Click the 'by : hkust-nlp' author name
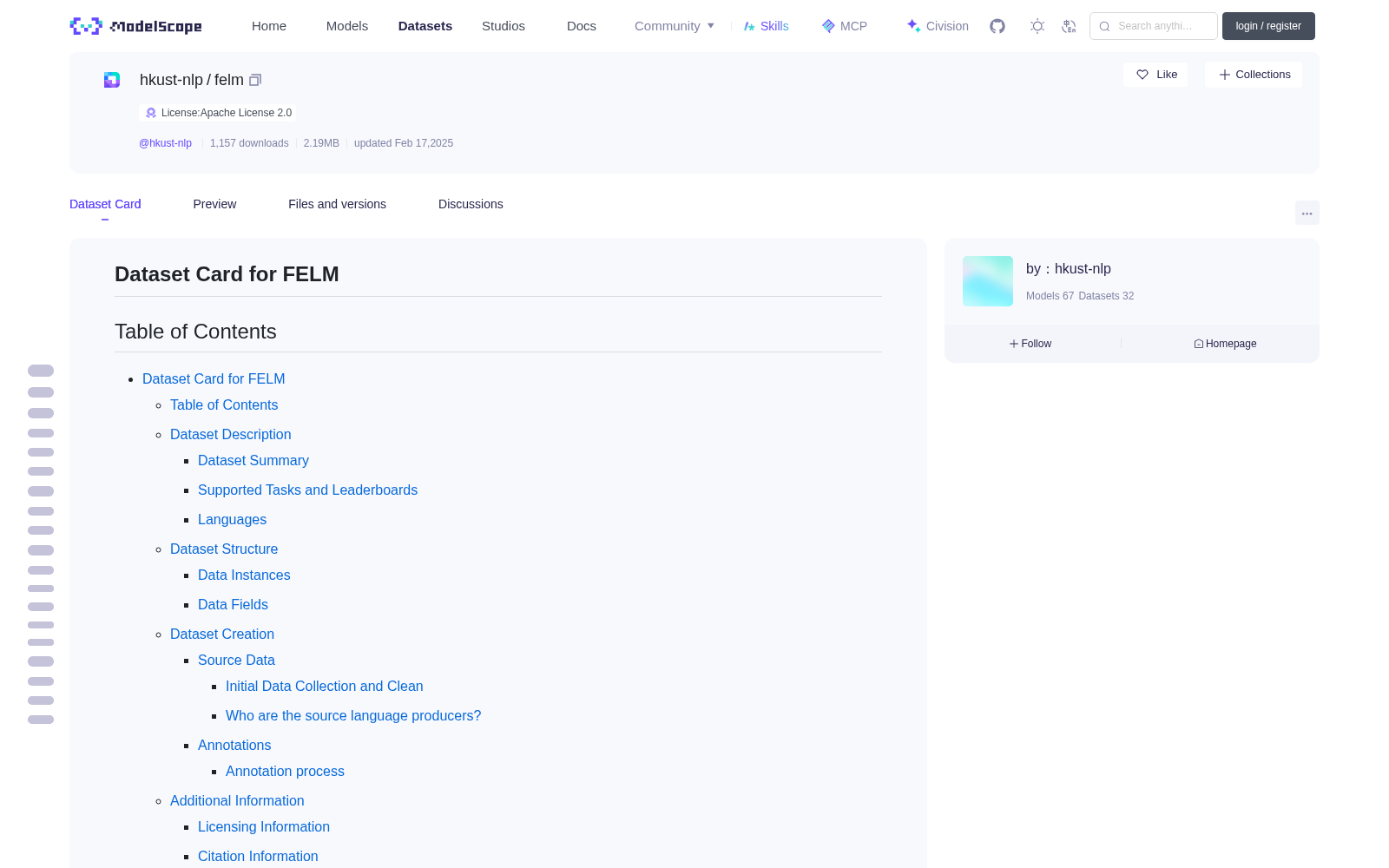 click(x=1069, y=269)
